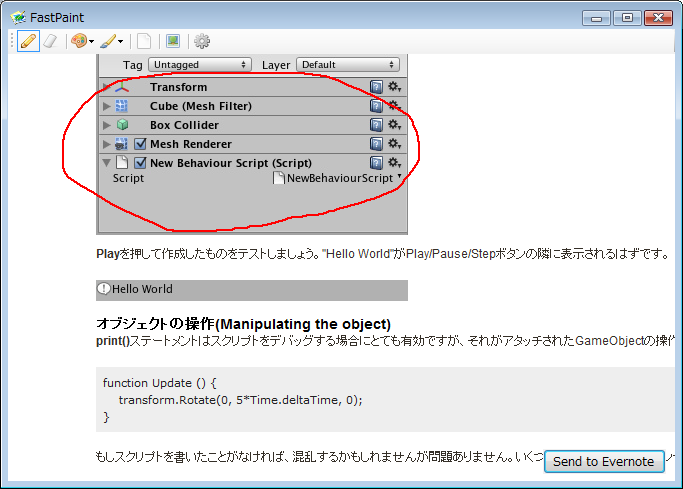Toggle the New Behaviour Script checkbox
This screenshot has height=489, width=683.
point(140,163)
